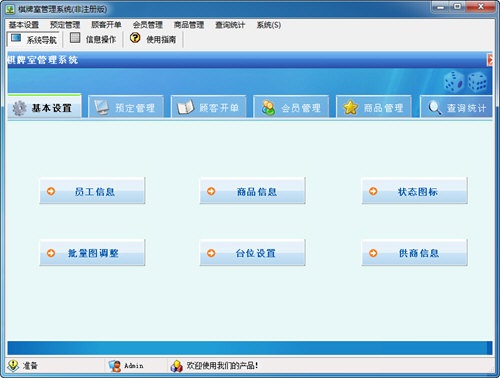Open the 顾客开单 menu
The width and height of the screenshot is (500, 378).
[106, 25]
